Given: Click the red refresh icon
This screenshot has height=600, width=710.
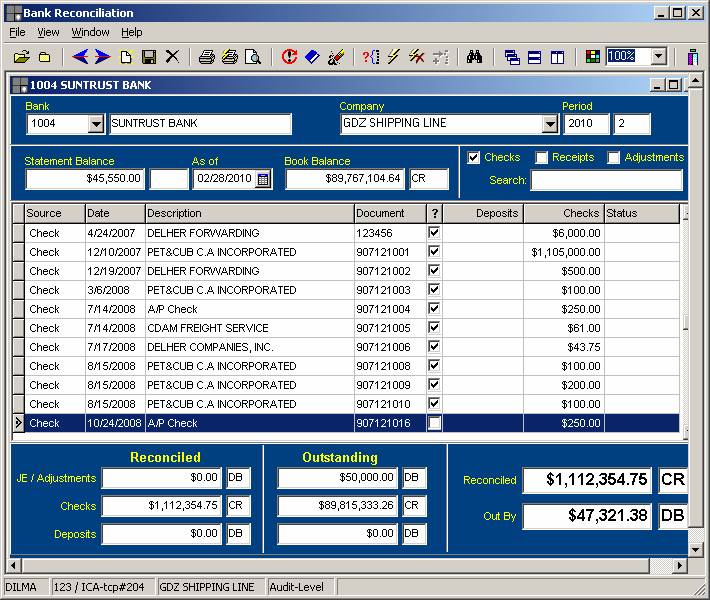Looking at the screenshot, I should pos(289,57).
